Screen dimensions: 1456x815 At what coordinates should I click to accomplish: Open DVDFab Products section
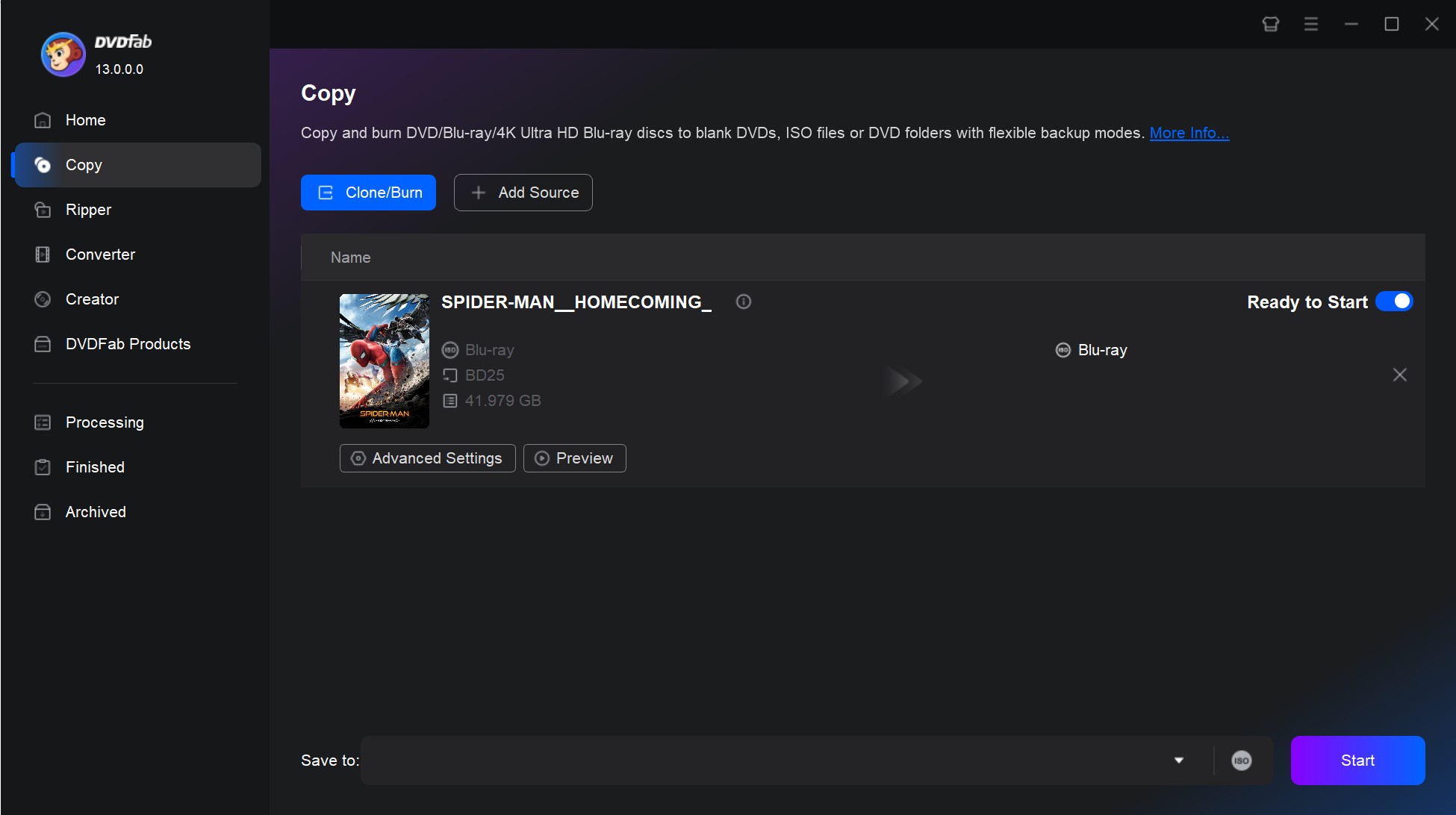click(128, 344)
